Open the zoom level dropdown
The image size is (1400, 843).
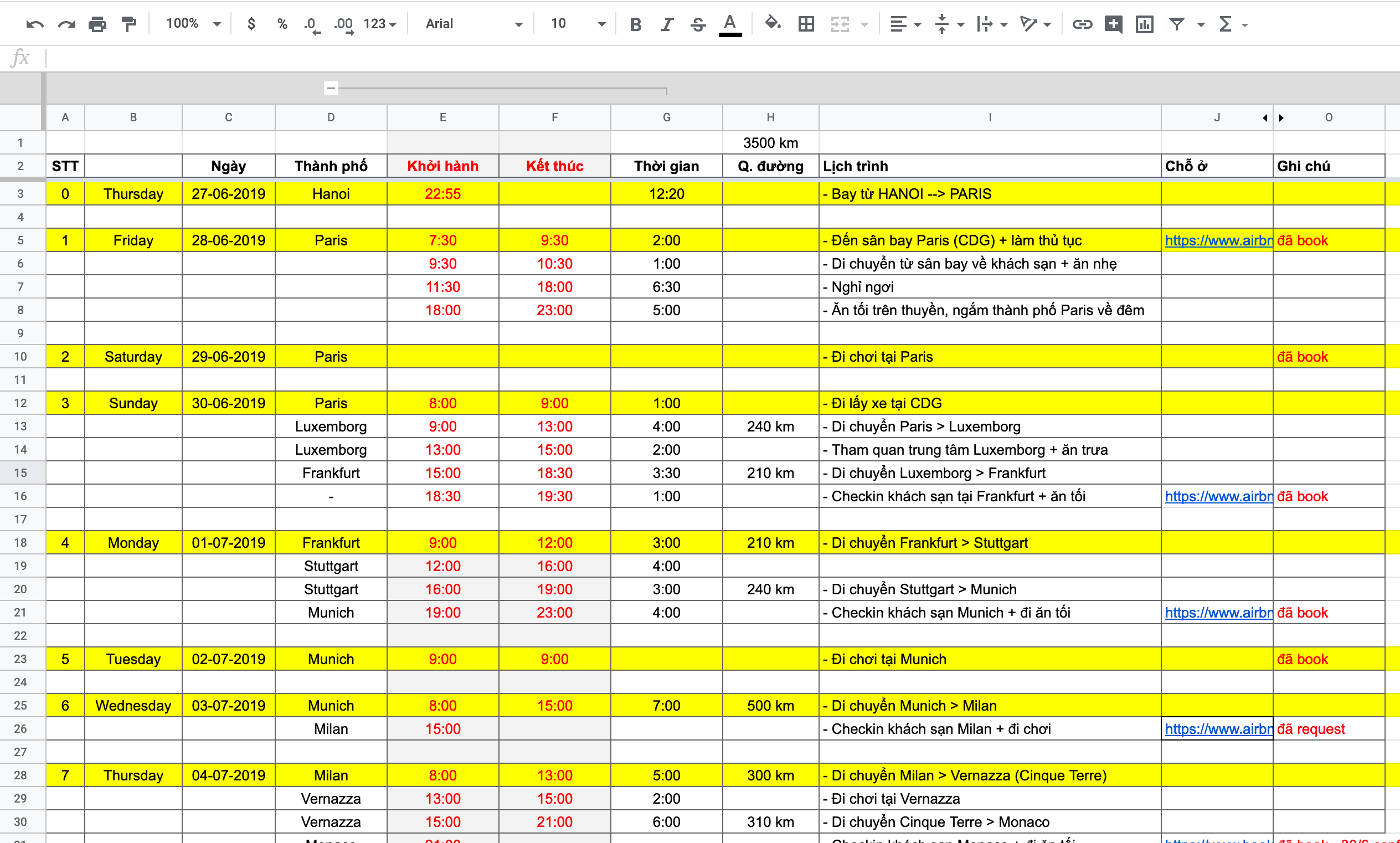pos(193,24)
